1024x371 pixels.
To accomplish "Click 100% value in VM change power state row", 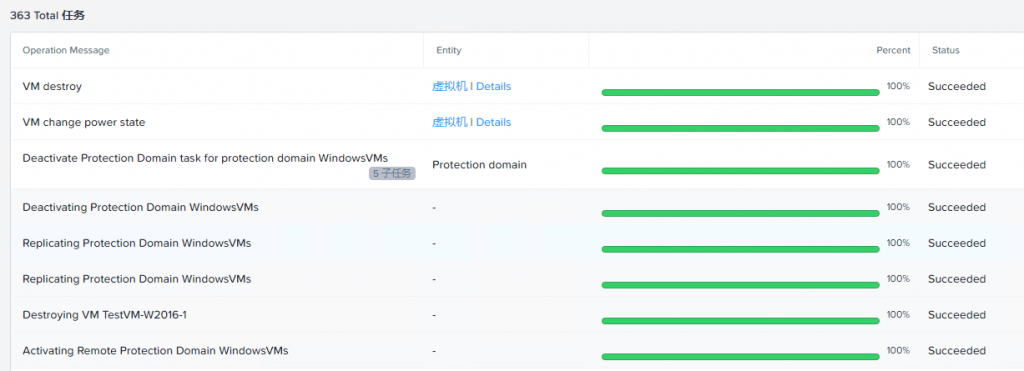I will tap(898, 121).
